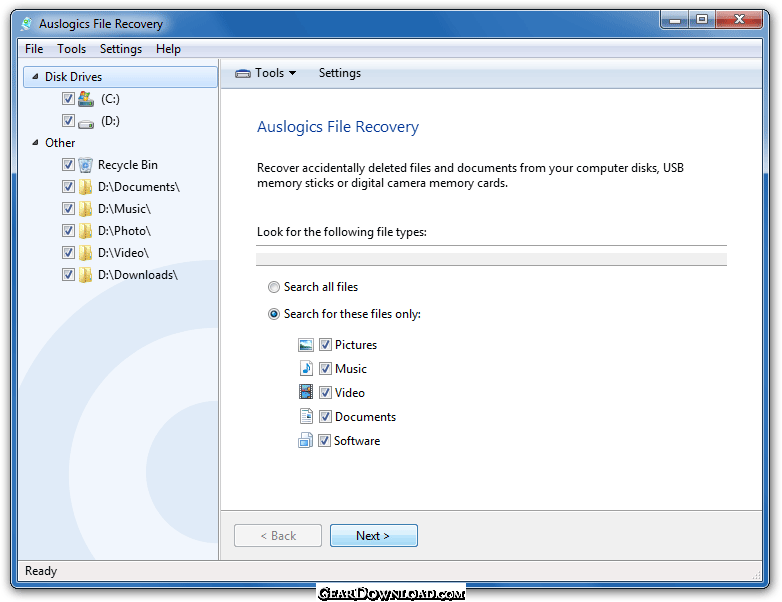Click the Software file type icon

305,440
